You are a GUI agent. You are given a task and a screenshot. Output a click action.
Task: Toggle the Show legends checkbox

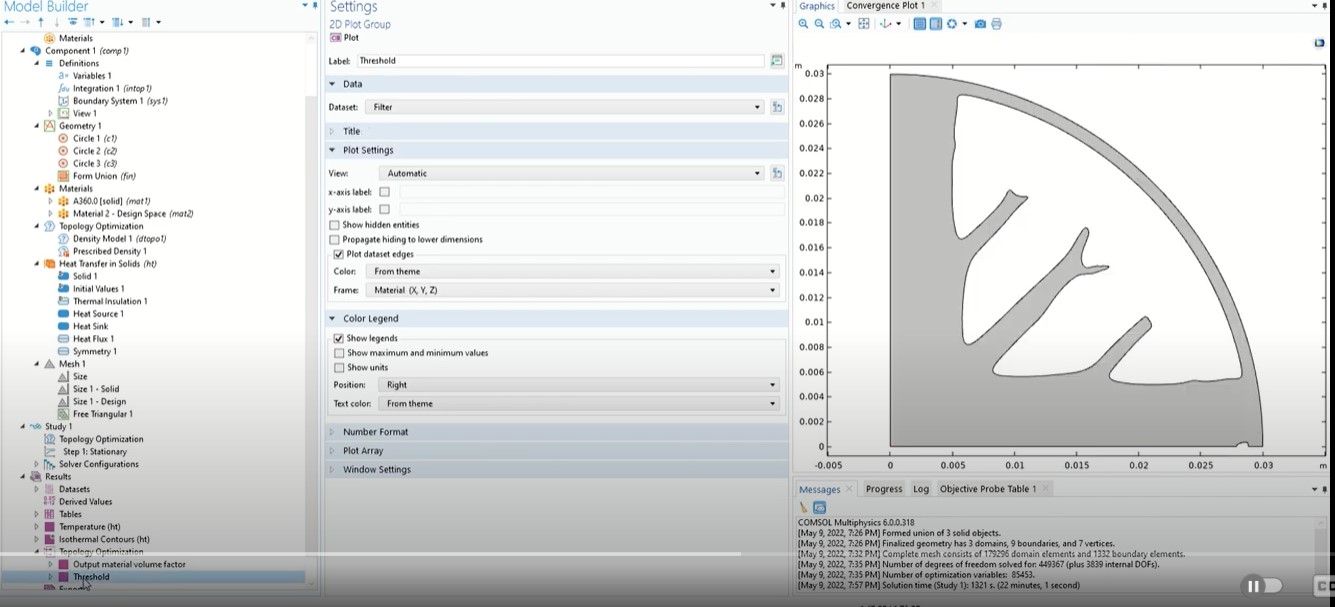338,339
